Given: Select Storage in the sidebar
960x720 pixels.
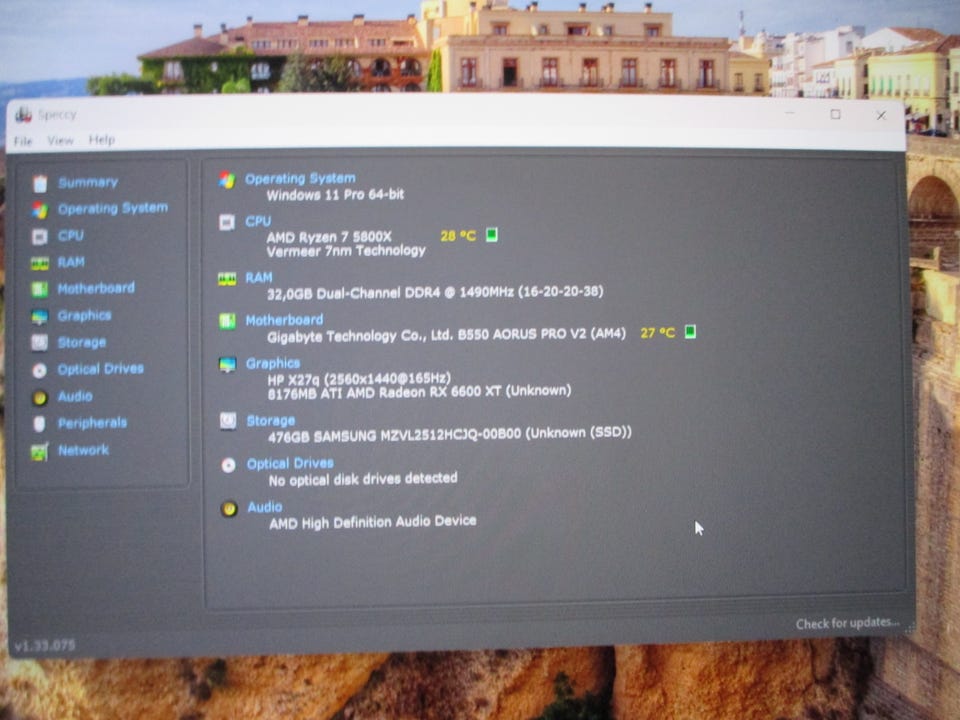Looking at the screenshot, I should (x=81, y=342).
